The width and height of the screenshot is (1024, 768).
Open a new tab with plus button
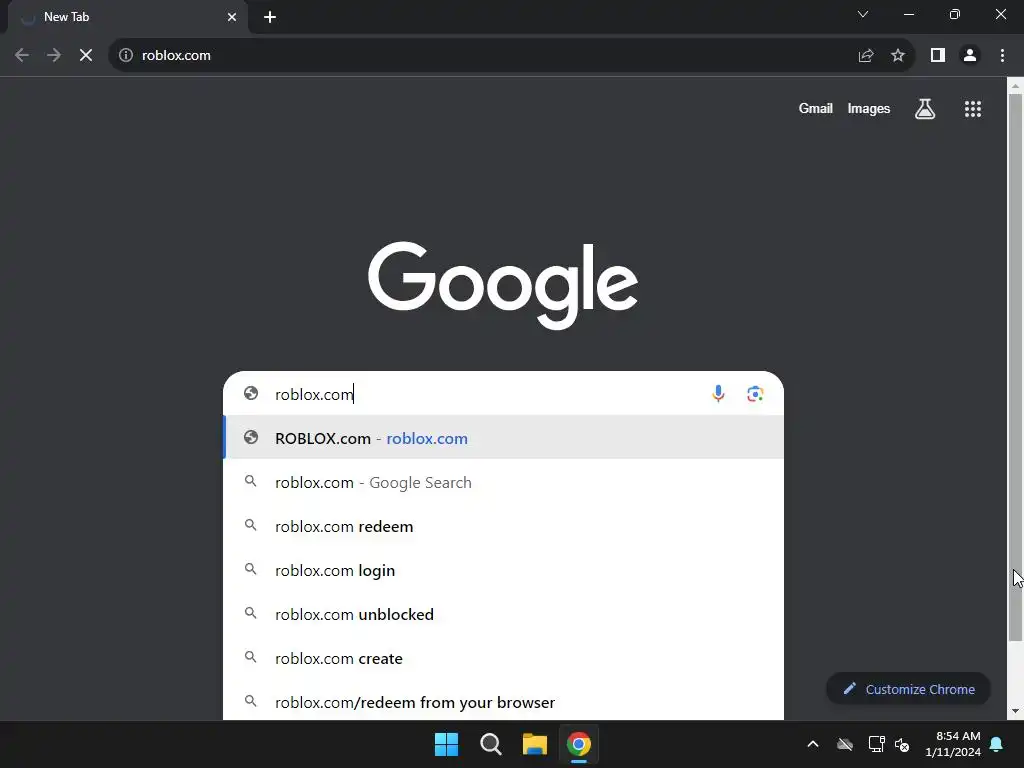(270, 17)
